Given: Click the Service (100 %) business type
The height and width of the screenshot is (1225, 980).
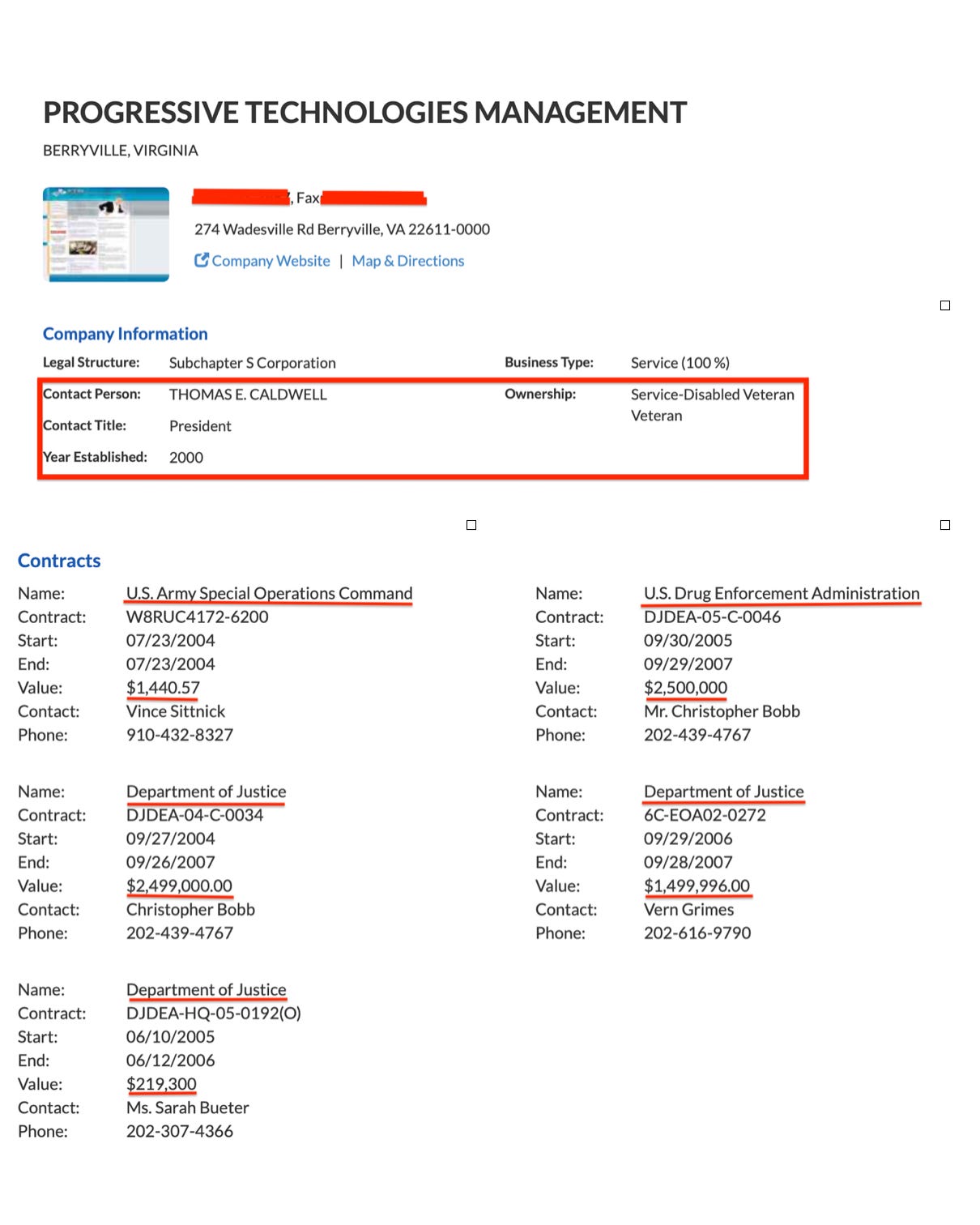Looking at the screenshot, I should pos(680,363).
